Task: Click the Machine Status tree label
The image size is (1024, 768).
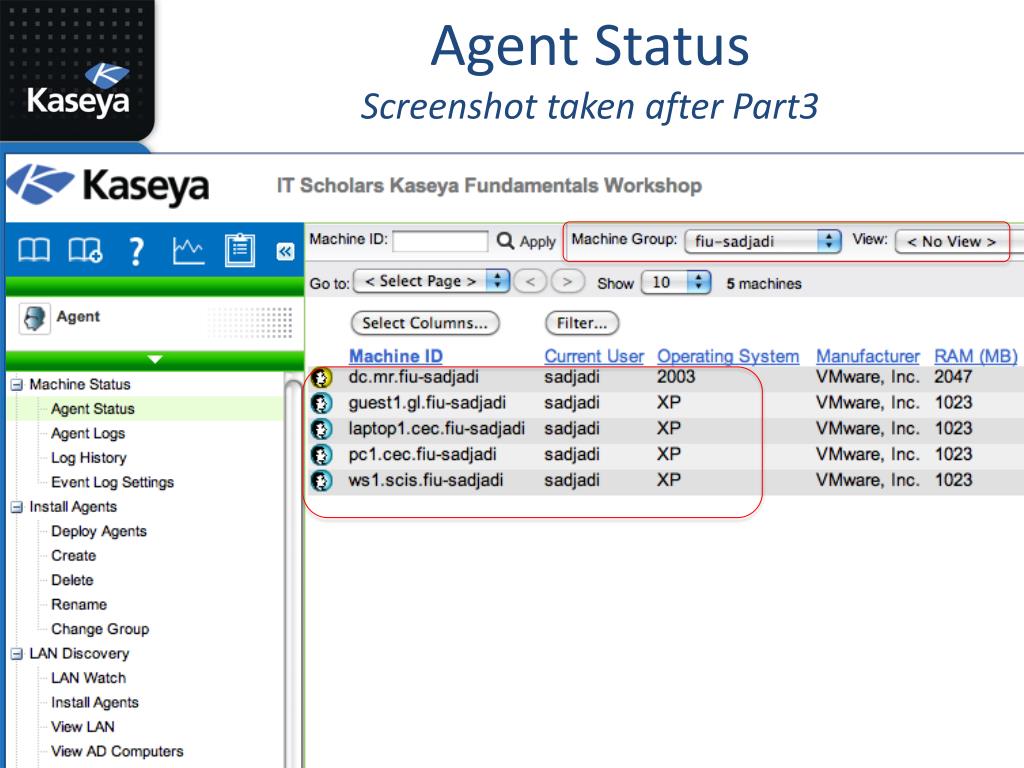Action: coord(80,385)
